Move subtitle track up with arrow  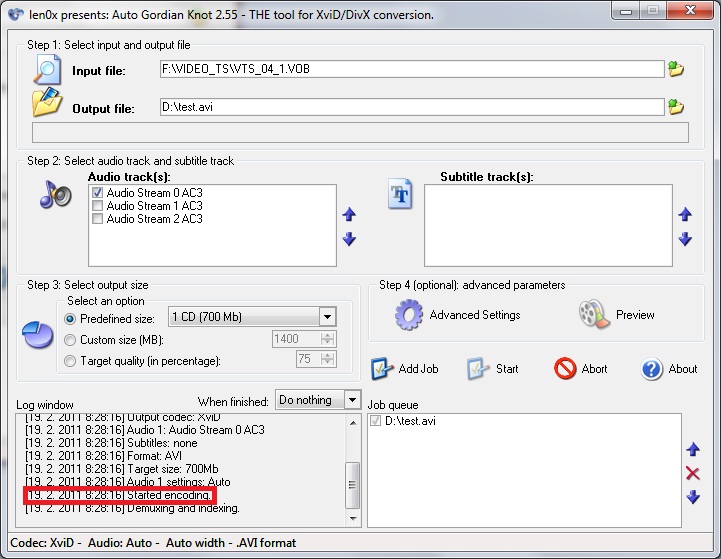click(x=685, y=214)
